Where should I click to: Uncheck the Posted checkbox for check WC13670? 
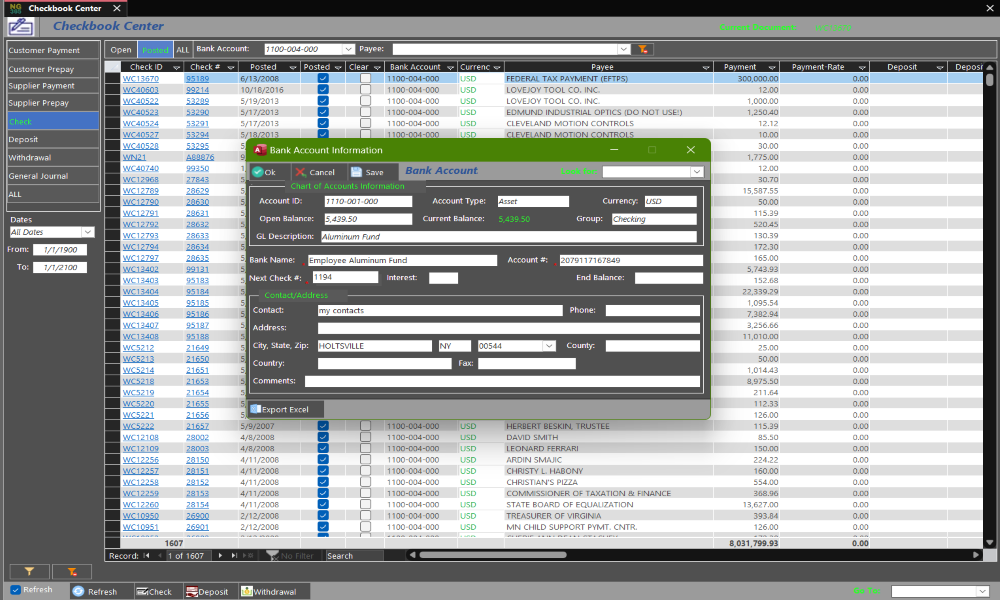(322, 78)
